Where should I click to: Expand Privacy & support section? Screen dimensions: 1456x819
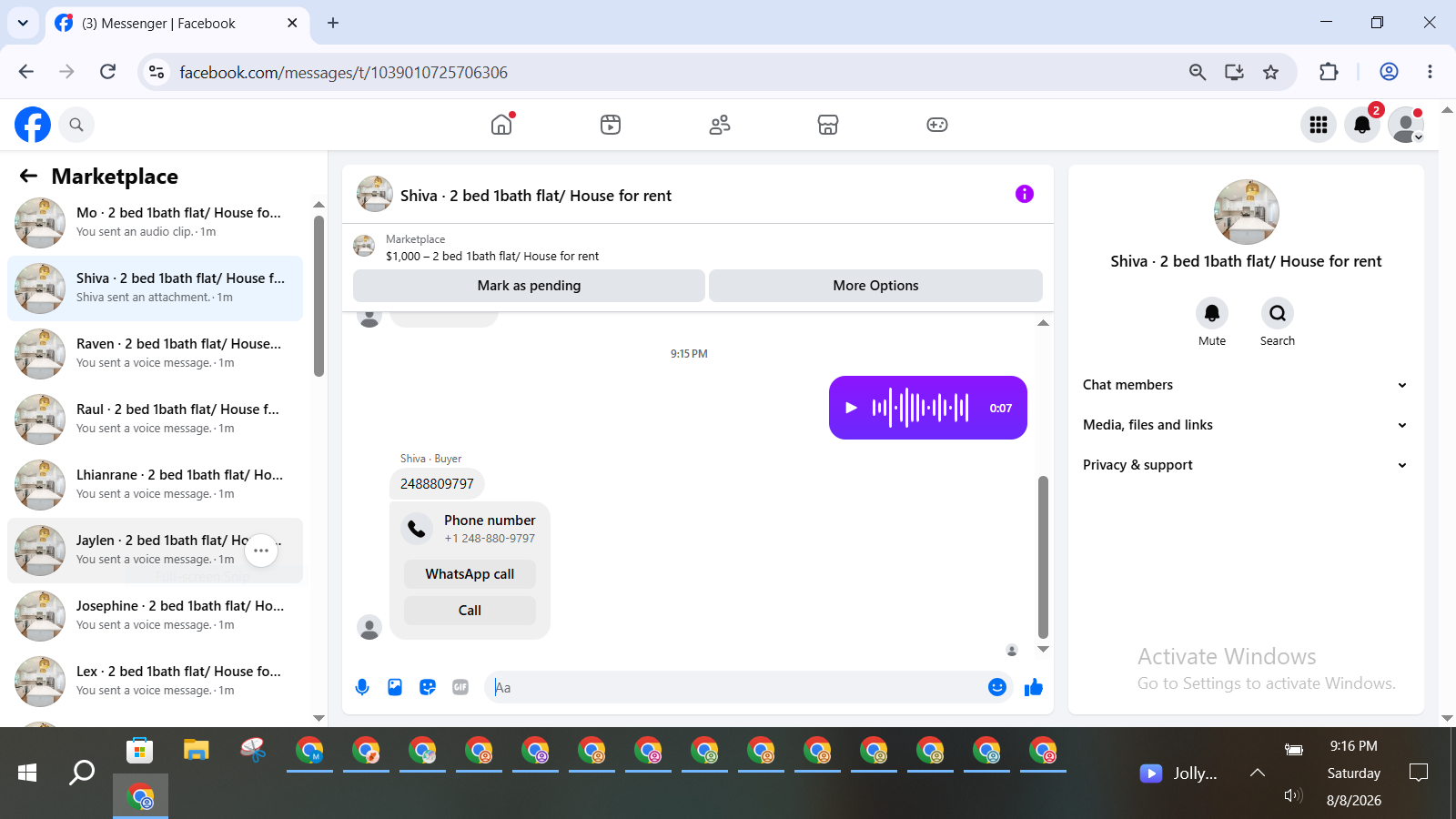click(x=1246, y=465)
